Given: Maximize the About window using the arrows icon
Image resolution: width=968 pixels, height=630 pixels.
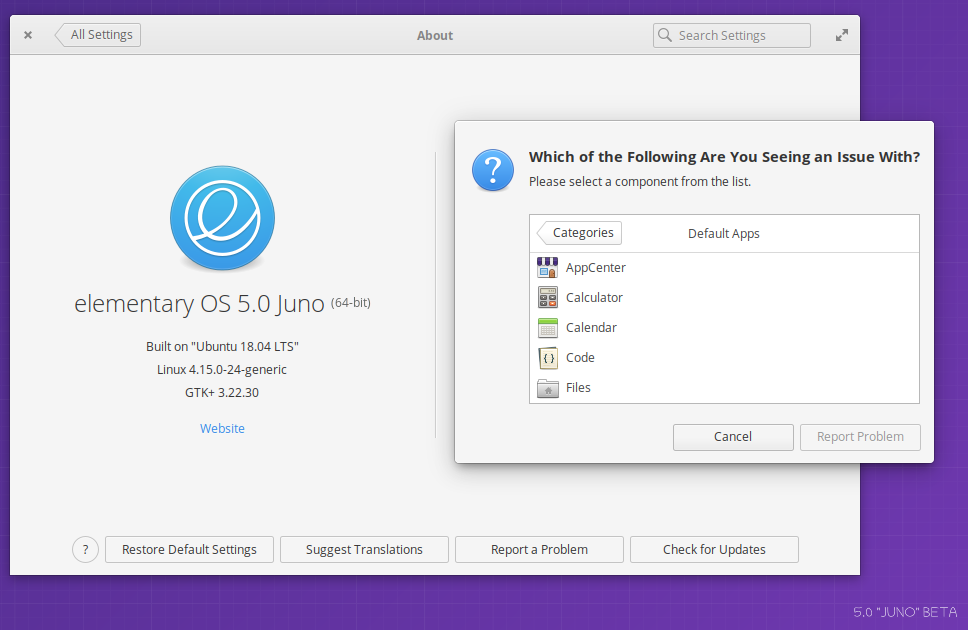Looking at the screenshot, I should coord(841,35).
